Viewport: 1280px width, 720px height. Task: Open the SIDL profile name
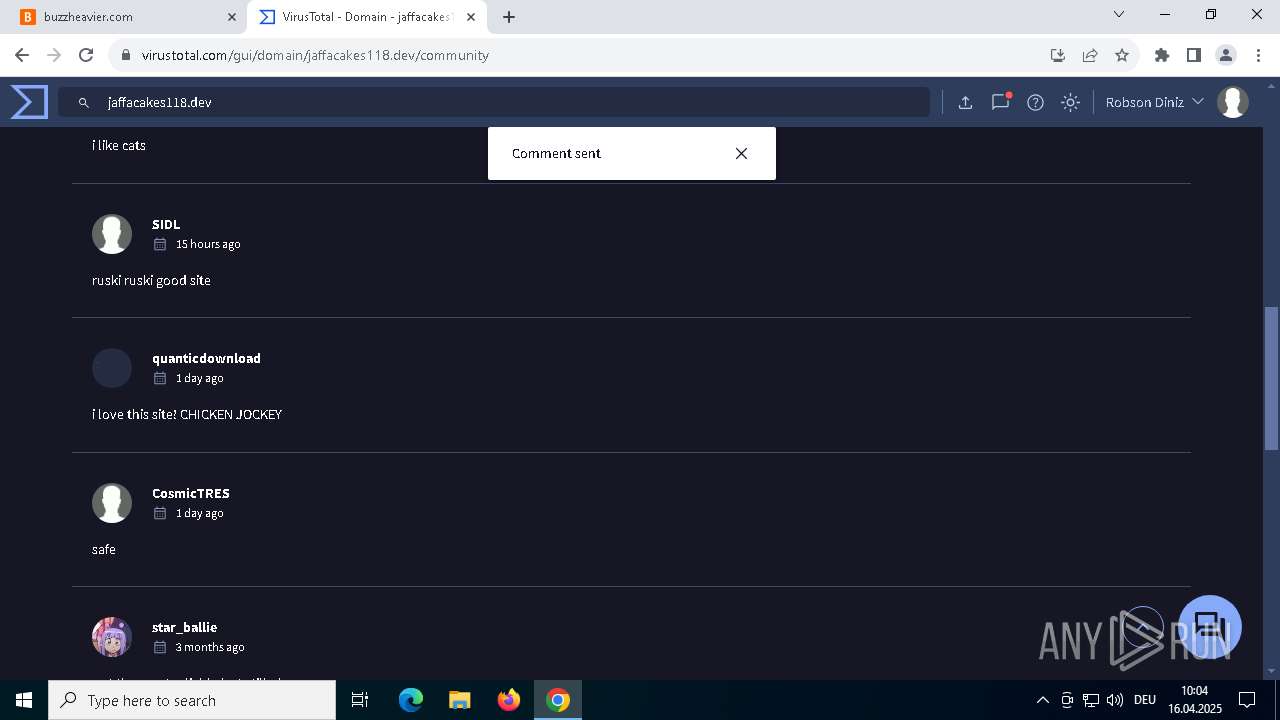(x=166, y=224)
